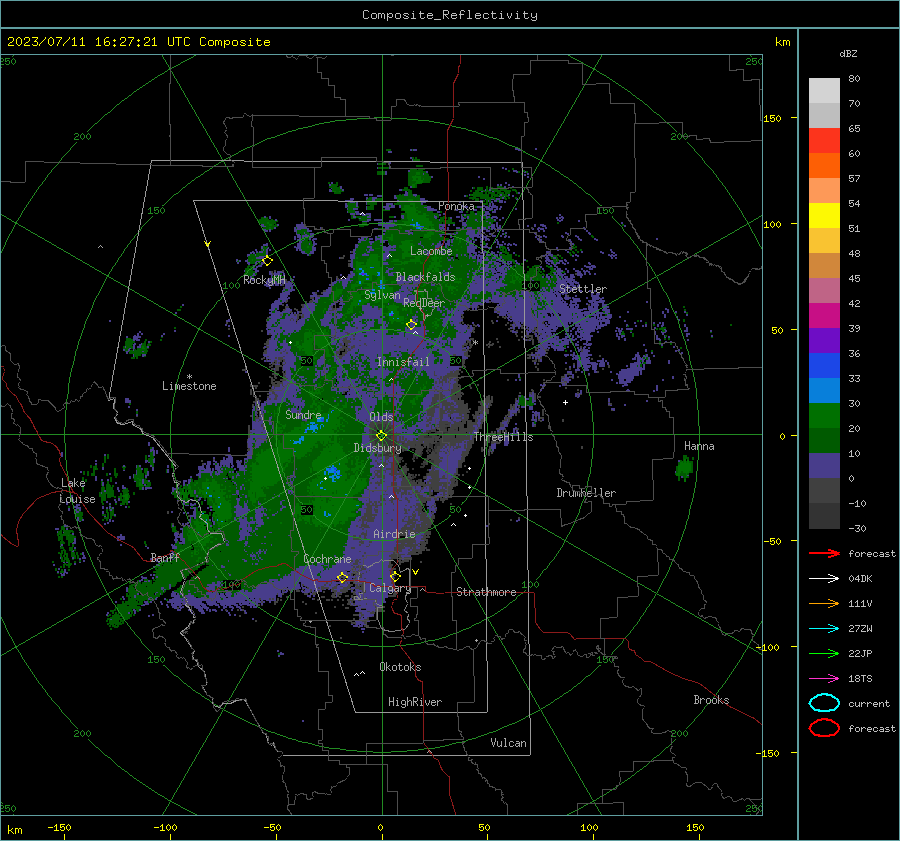The height and width of the screenshot is (841, 900).
Task: Pick the cyan 27ZW arrow legend icon
Action: pos(824,629)
